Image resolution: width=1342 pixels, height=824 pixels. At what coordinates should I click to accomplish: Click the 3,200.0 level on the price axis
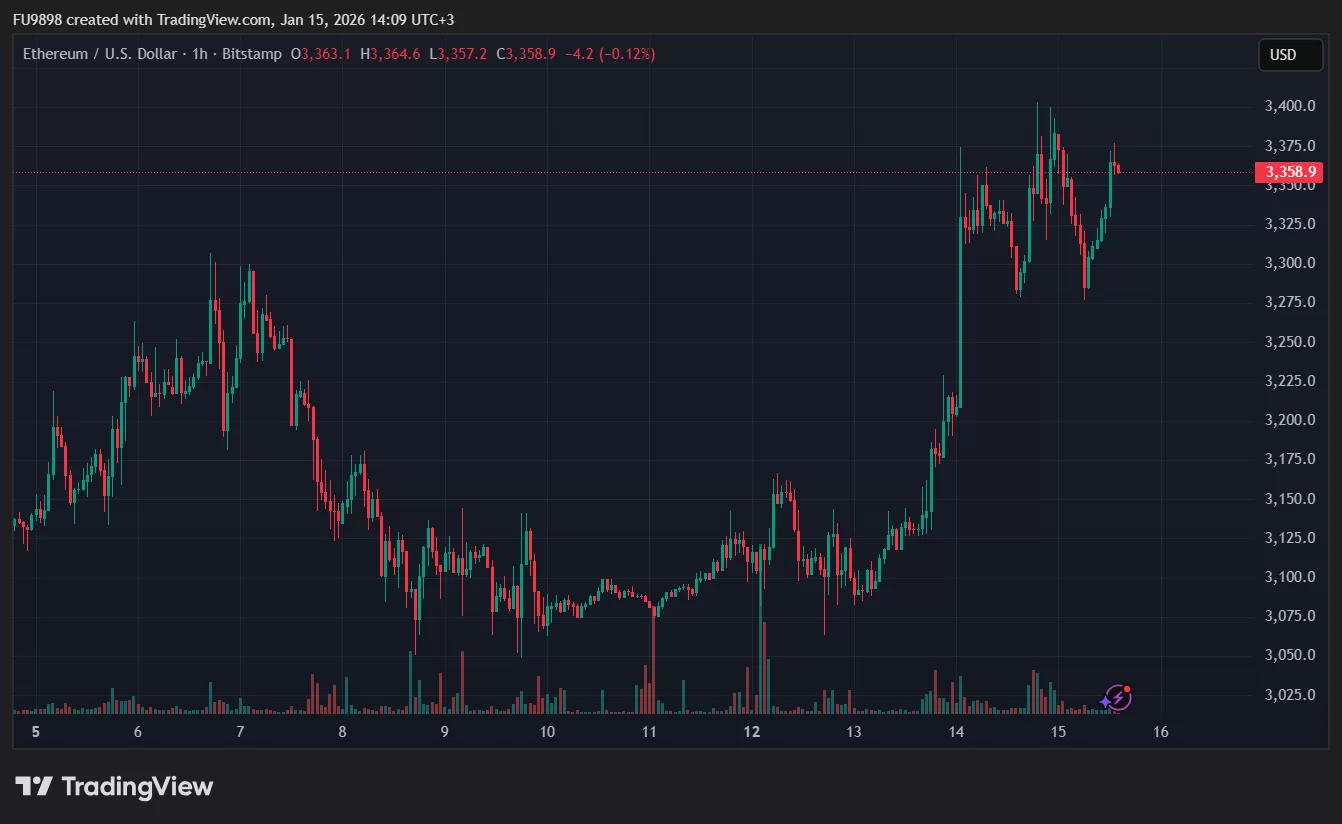tap(1289, 420)
